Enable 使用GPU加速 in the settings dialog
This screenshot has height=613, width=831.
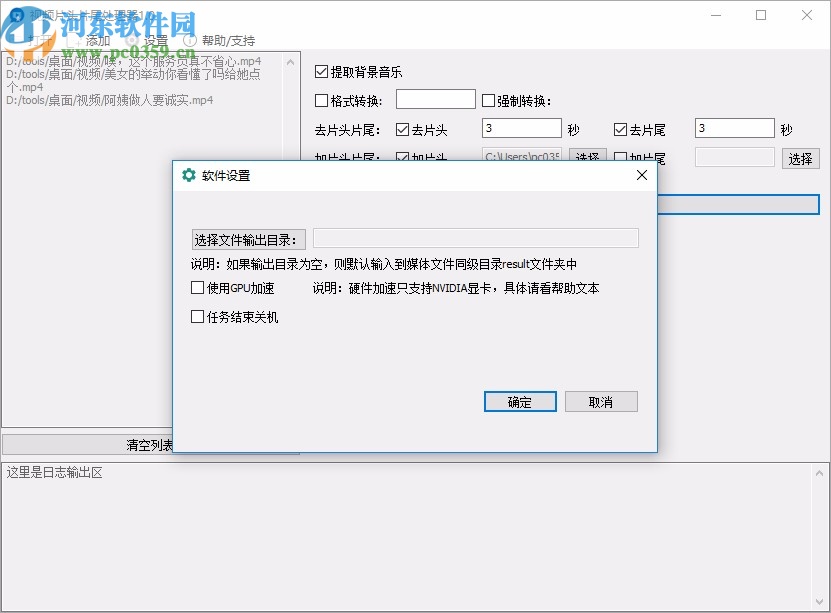point(197,287)
